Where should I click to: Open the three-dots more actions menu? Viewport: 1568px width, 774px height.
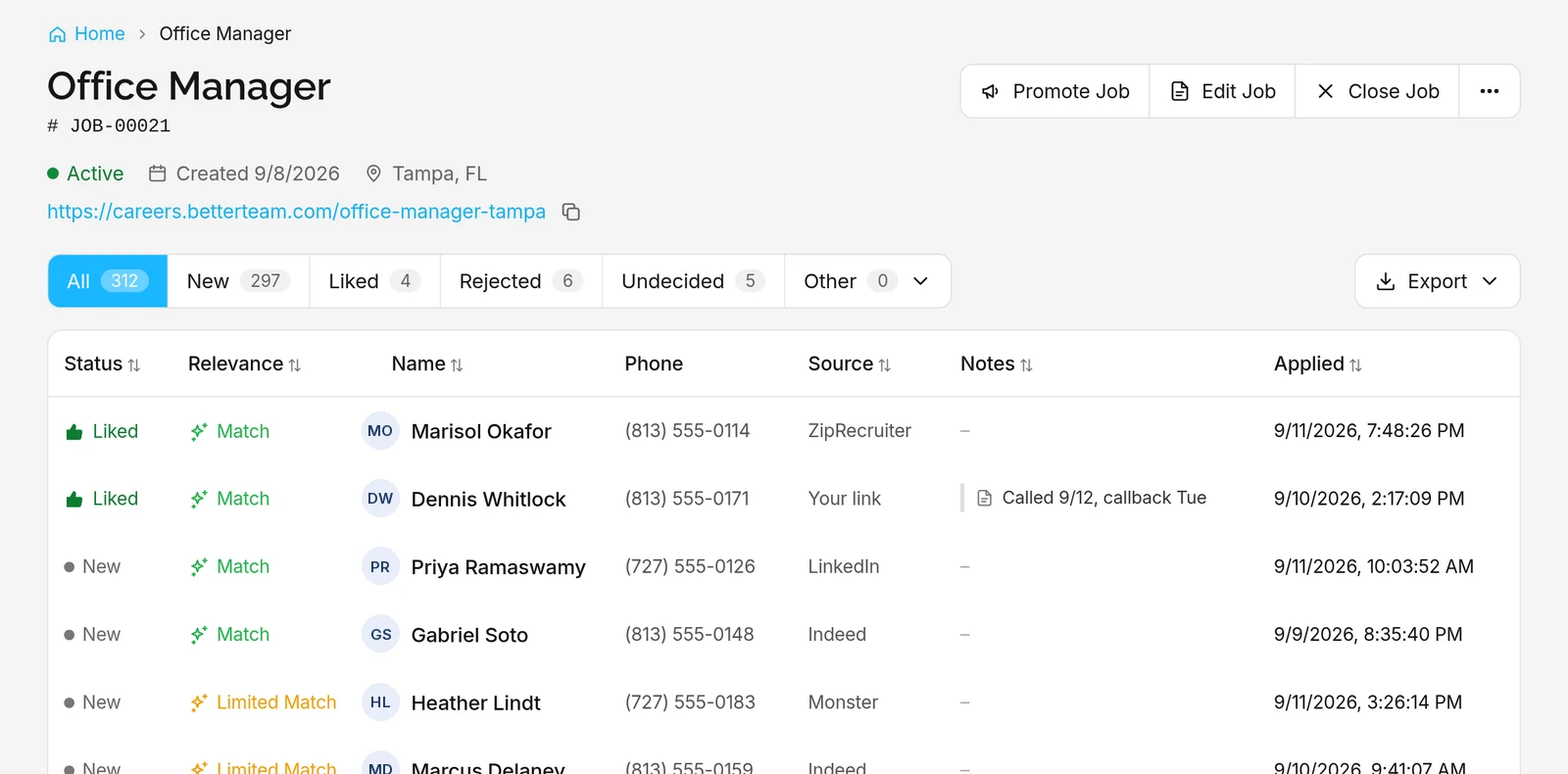coord(1490,91)
